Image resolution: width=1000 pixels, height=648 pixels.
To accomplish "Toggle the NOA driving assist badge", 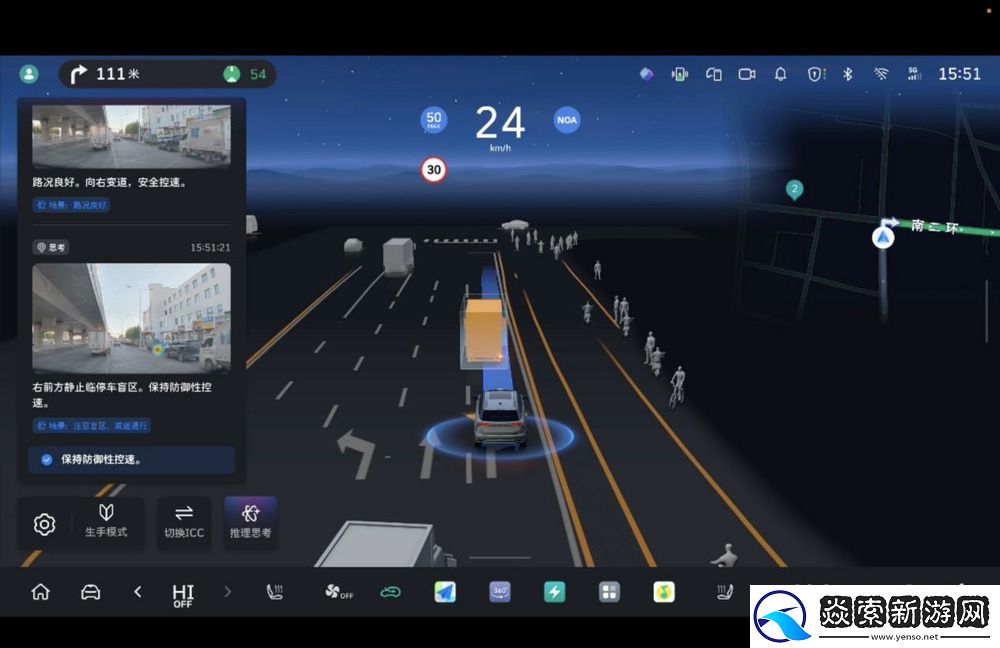I will tap(567, 121).
